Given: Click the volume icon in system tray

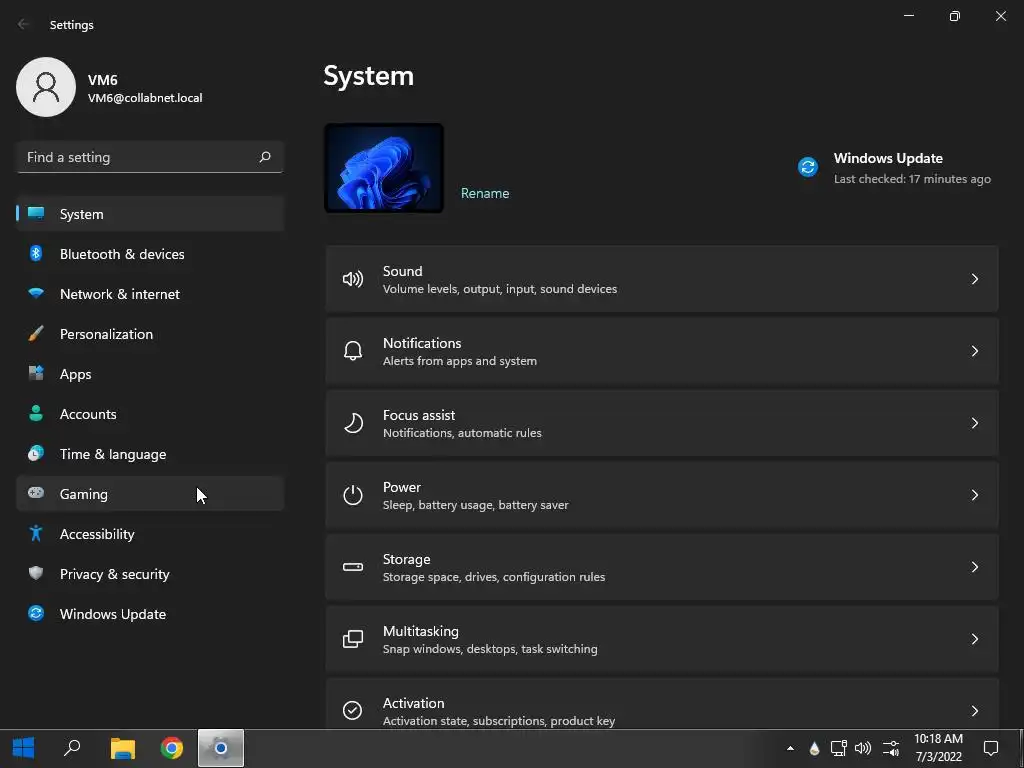Looking at the screenshot, I should pos(863,748).
